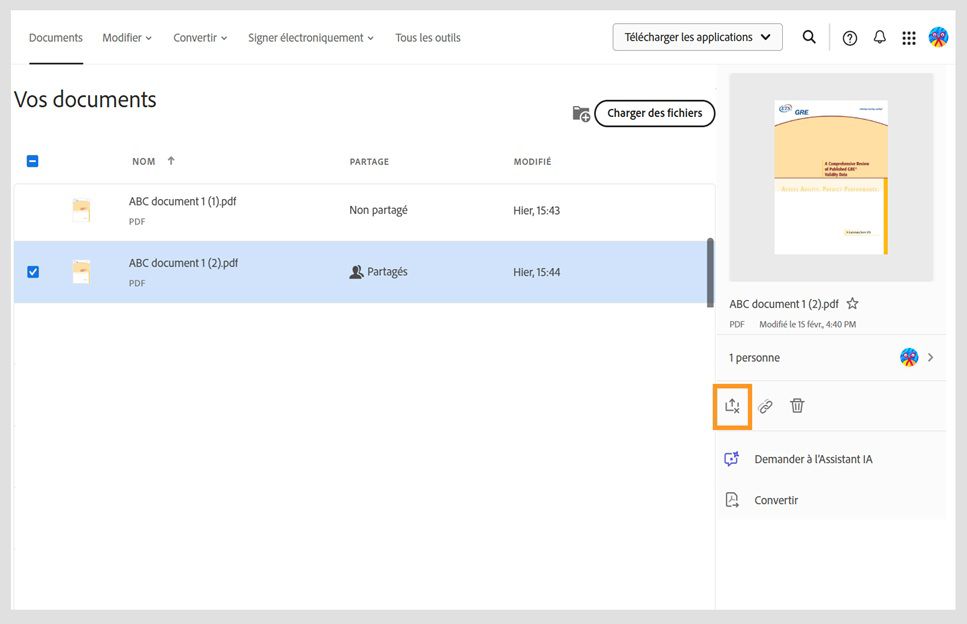Select Demander à l'Assistant IA

pos(812,459)
